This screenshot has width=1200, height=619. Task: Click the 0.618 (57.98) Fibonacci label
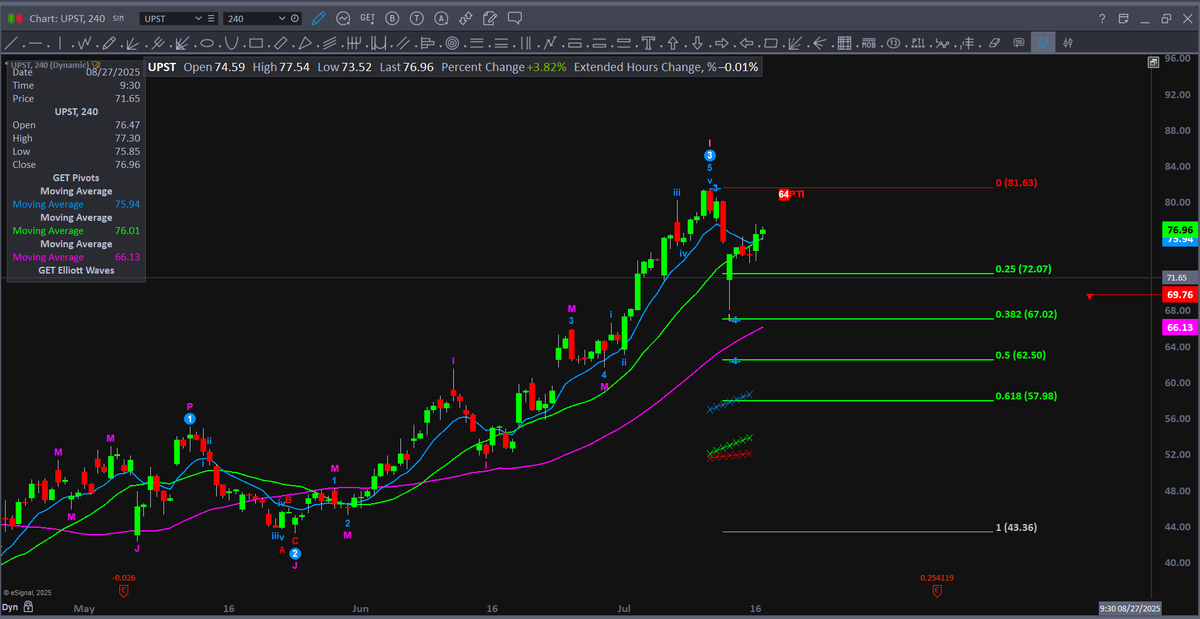(x=1026, y=396)
